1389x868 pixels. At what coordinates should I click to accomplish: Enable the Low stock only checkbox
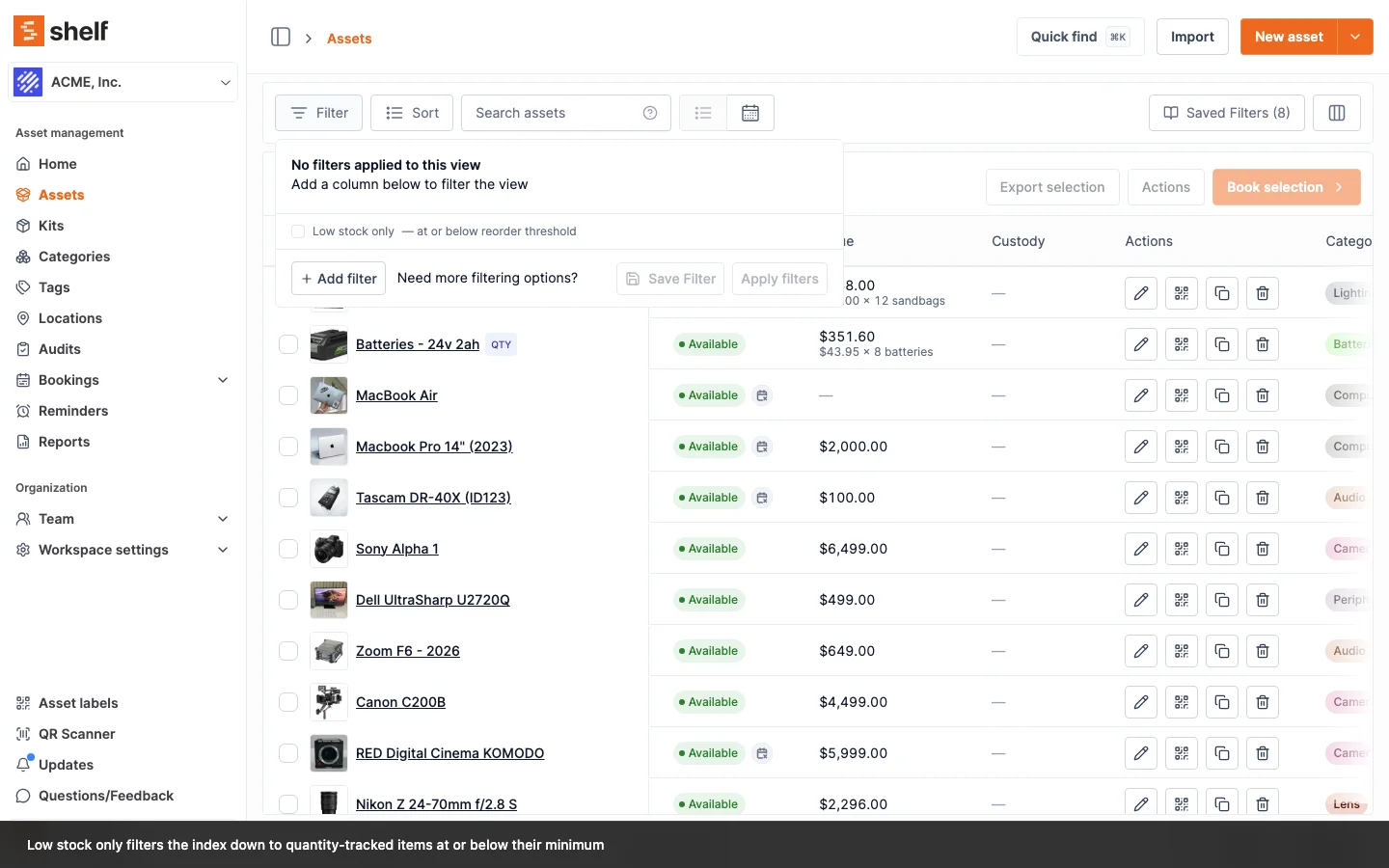click(x=298, y=231)
